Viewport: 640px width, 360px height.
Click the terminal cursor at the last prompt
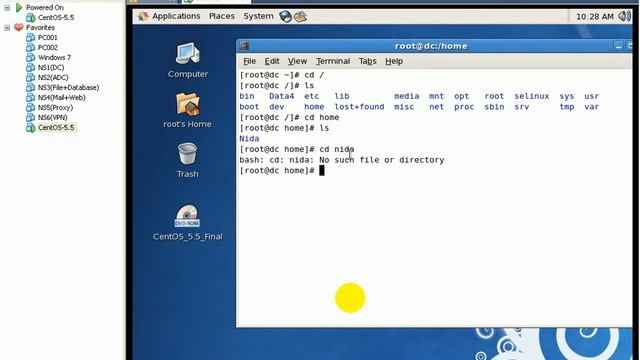(322, 171)
